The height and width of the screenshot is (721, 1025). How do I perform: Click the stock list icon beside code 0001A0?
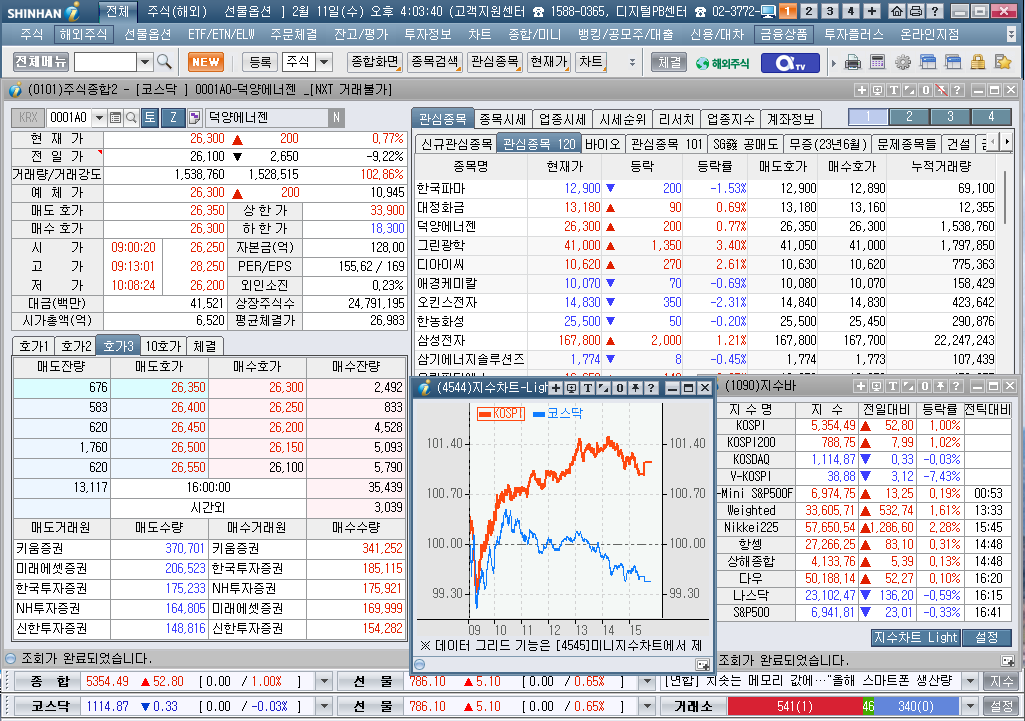coord(115,118)
